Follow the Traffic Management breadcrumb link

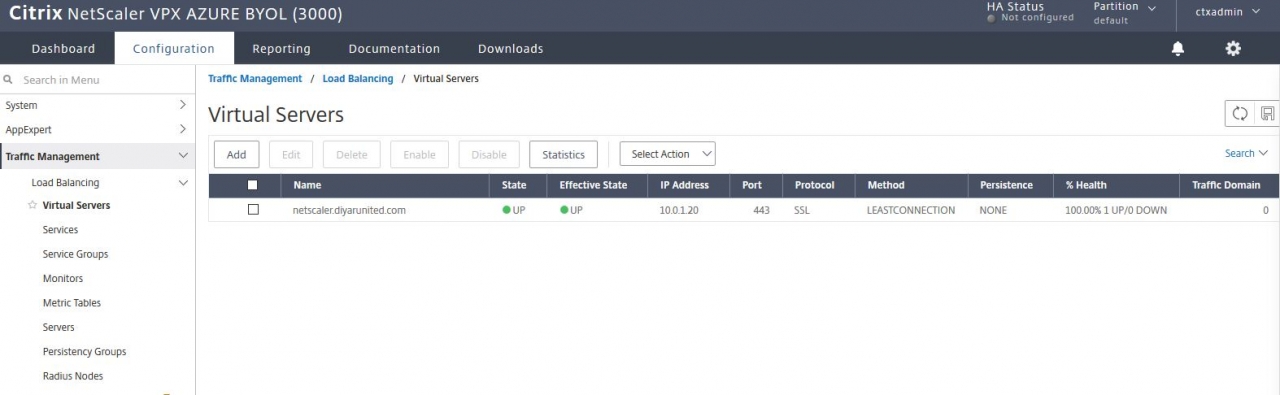(255, 78)
